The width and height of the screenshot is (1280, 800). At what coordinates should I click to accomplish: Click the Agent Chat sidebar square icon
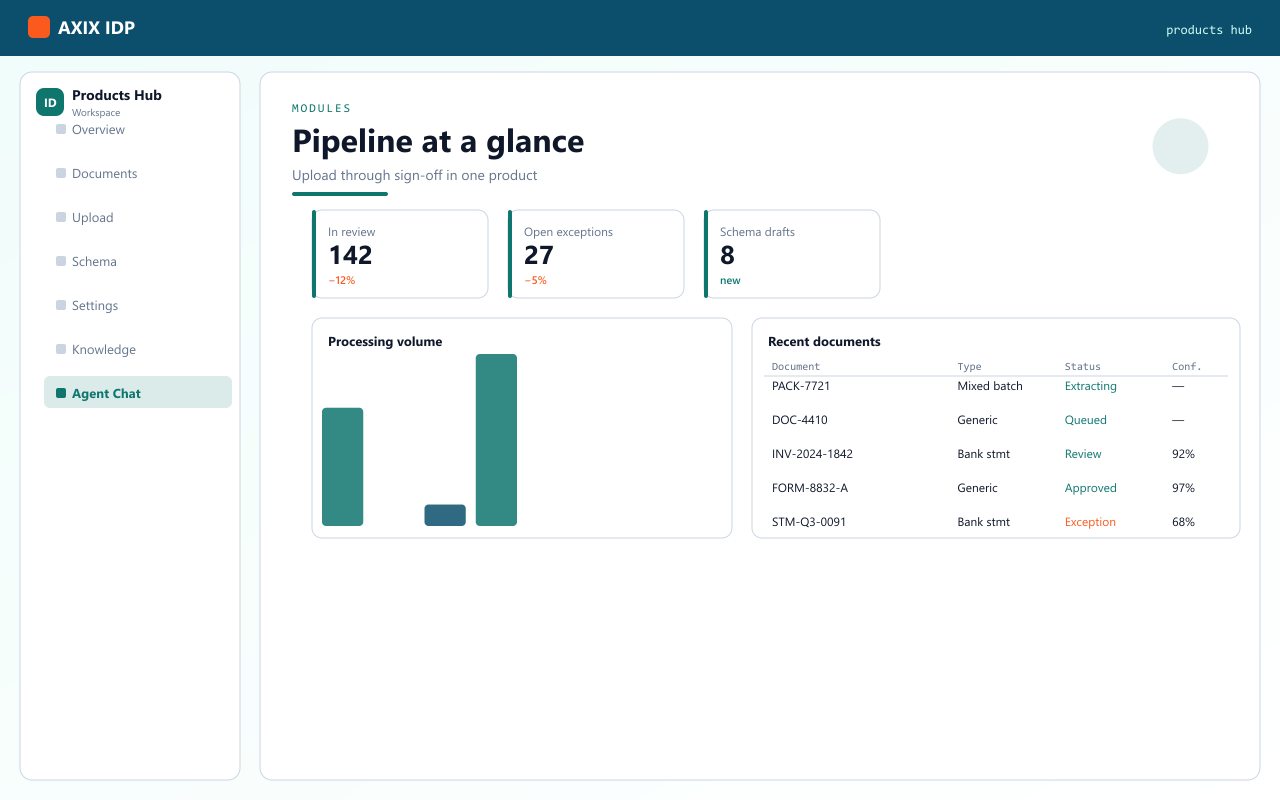[x=61, y=393]
